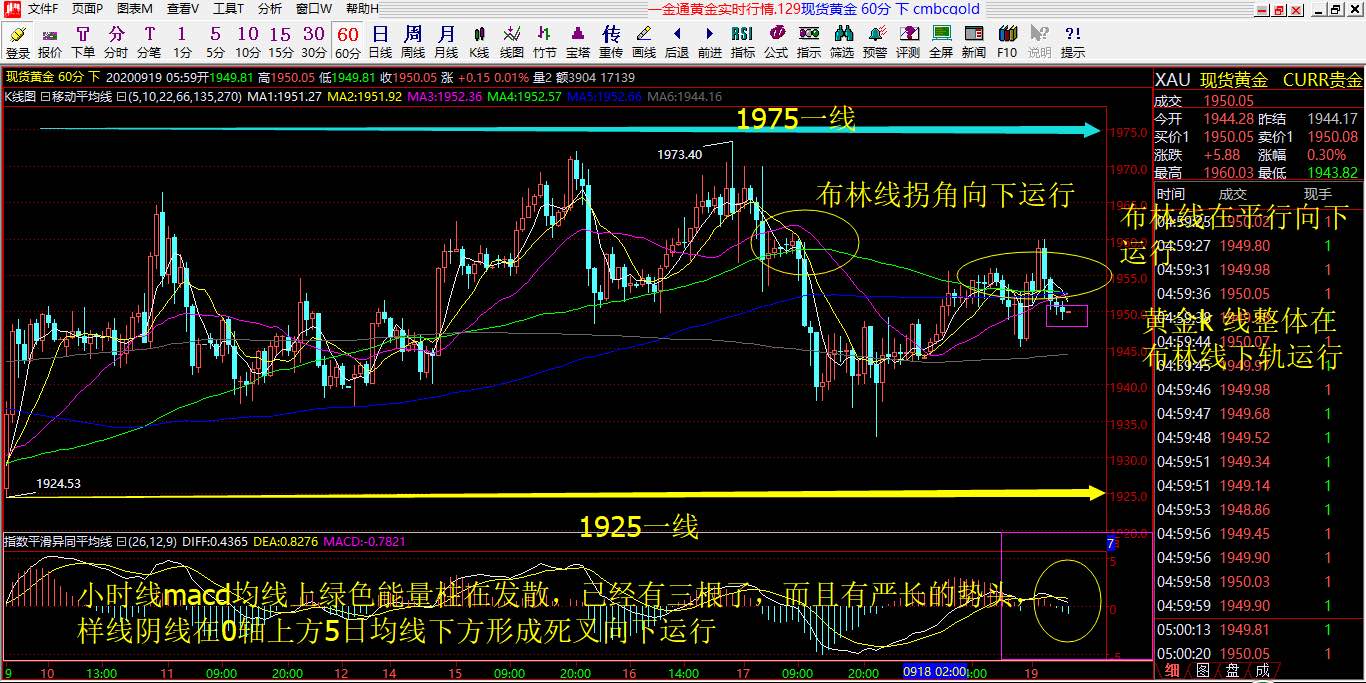Open the 页面P menu

(87, 8)
